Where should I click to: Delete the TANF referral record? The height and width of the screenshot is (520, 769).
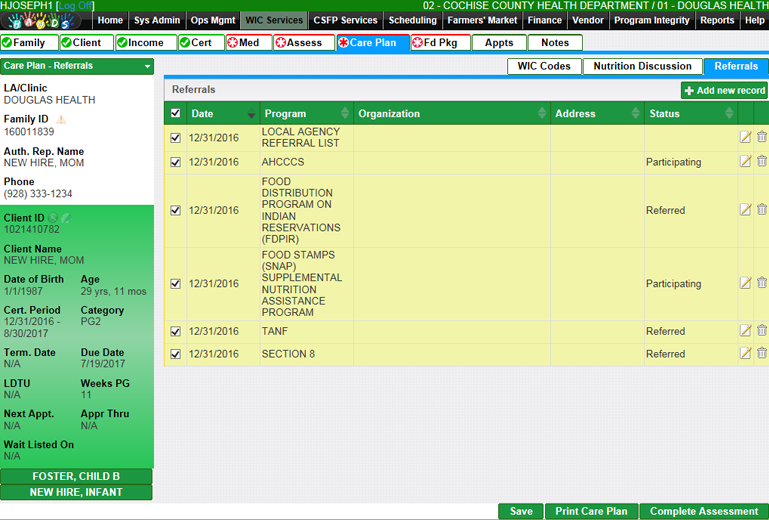coord(762,331)
